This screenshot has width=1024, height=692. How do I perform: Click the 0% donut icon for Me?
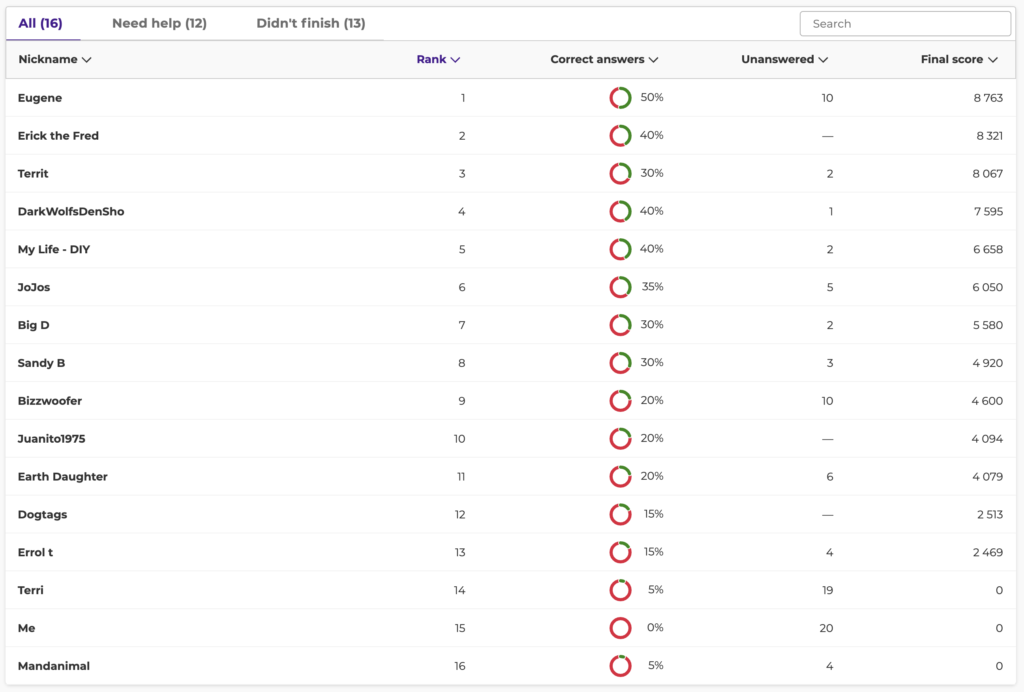coord(620,628)
